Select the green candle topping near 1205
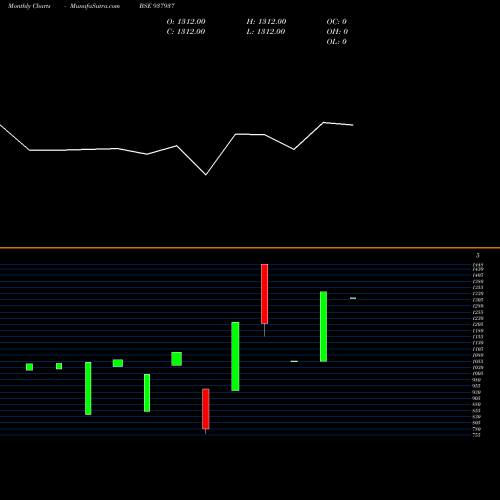 235,356
